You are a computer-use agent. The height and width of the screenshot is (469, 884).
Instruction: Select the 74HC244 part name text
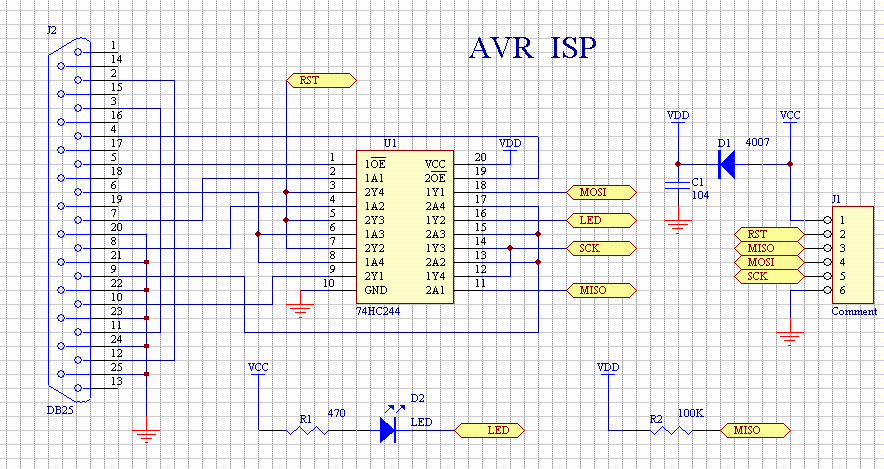tap(377, 312)
